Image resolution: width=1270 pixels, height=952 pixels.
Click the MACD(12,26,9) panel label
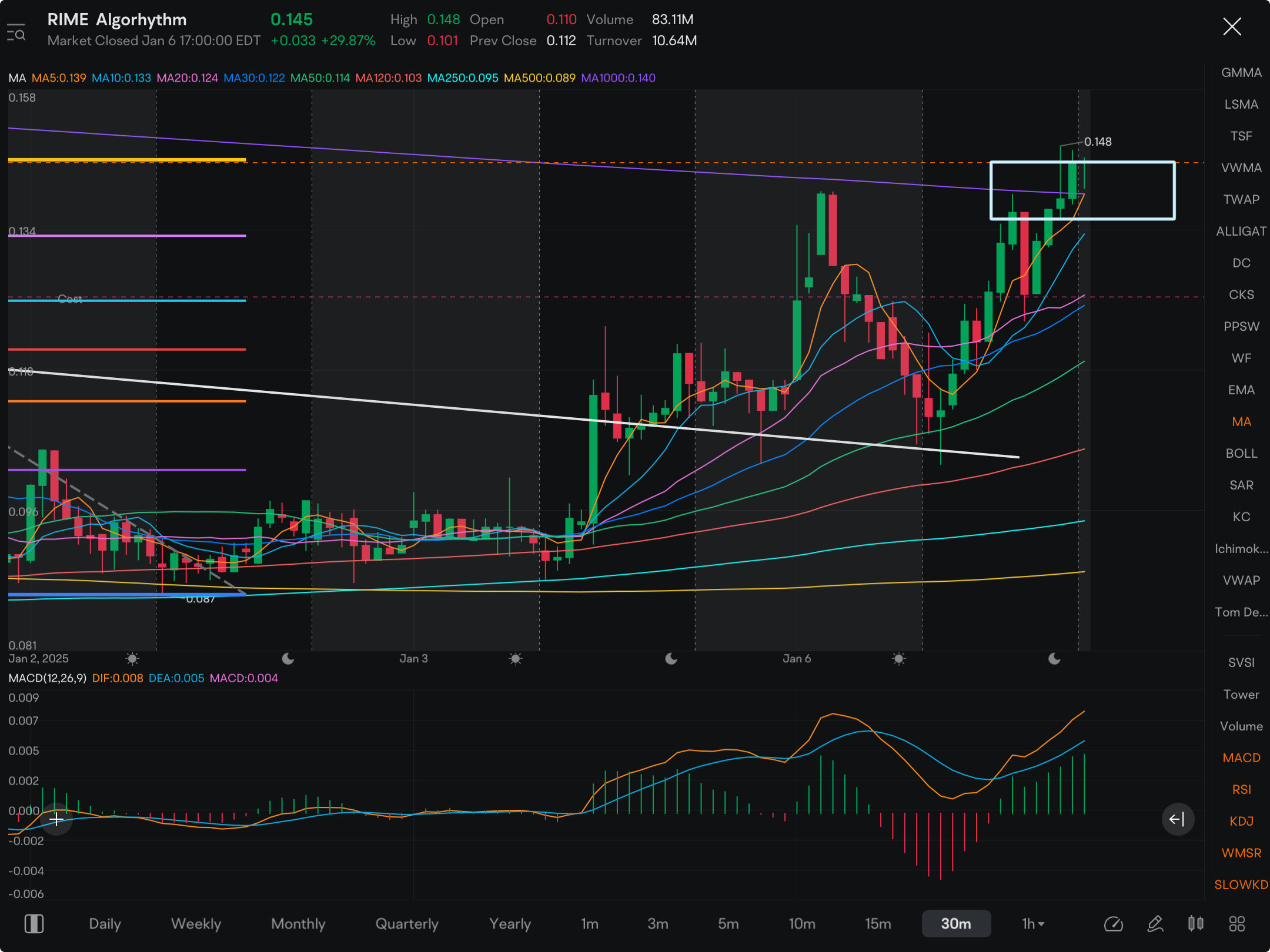point(48,678)
